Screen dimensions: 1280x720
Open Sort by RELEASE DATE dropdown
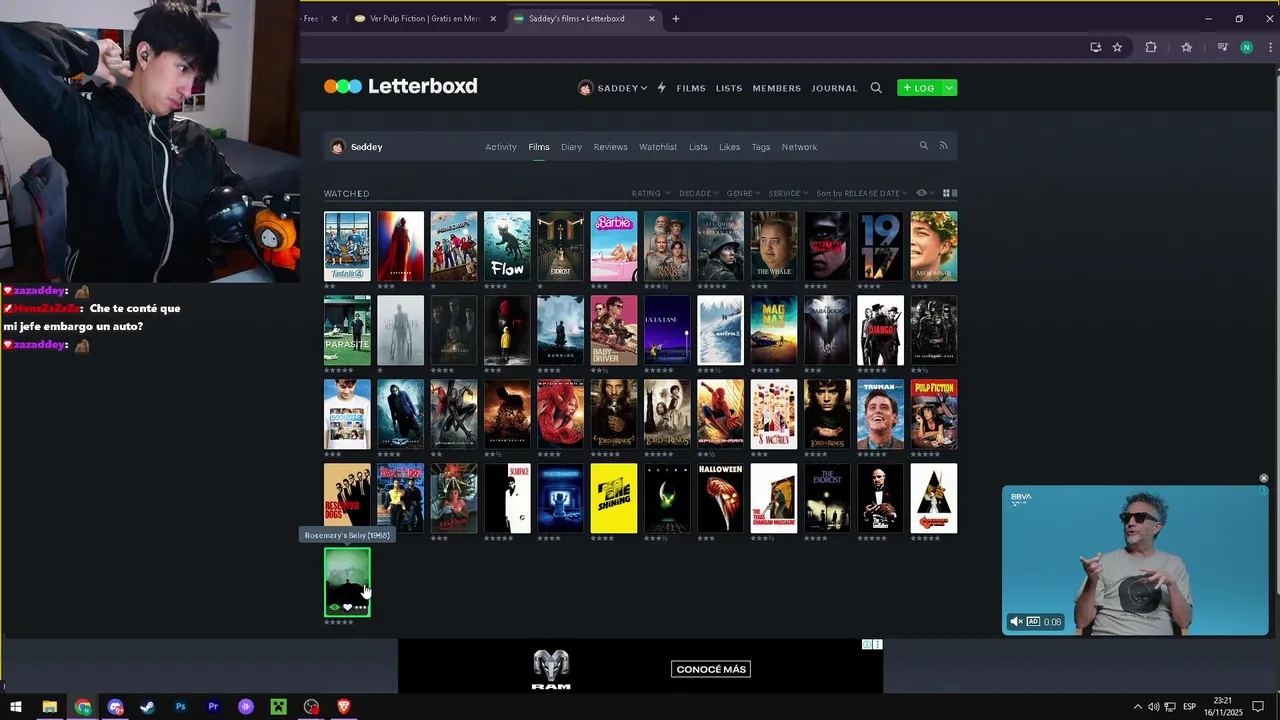click(x=862, y=193)
